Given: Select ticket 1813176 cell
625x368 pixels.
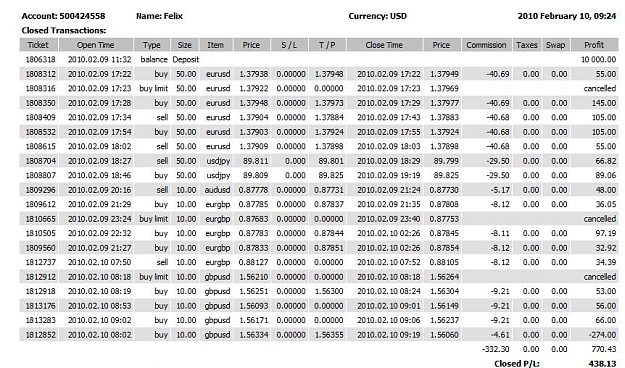Looking at the screenshot, I should pos(41,306).
